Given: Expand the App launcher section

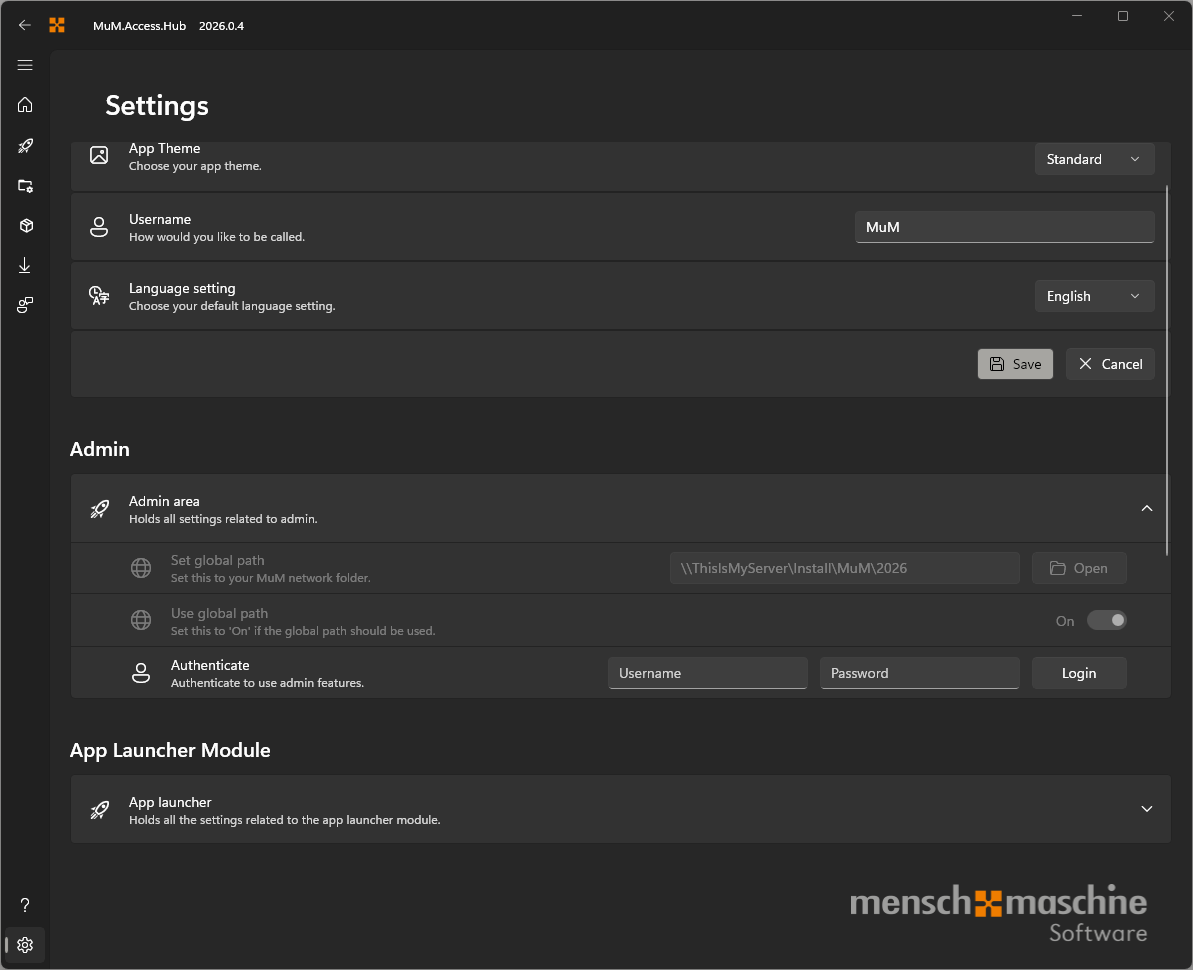Looking at the screenshot, I should (x=1147, y=809).
